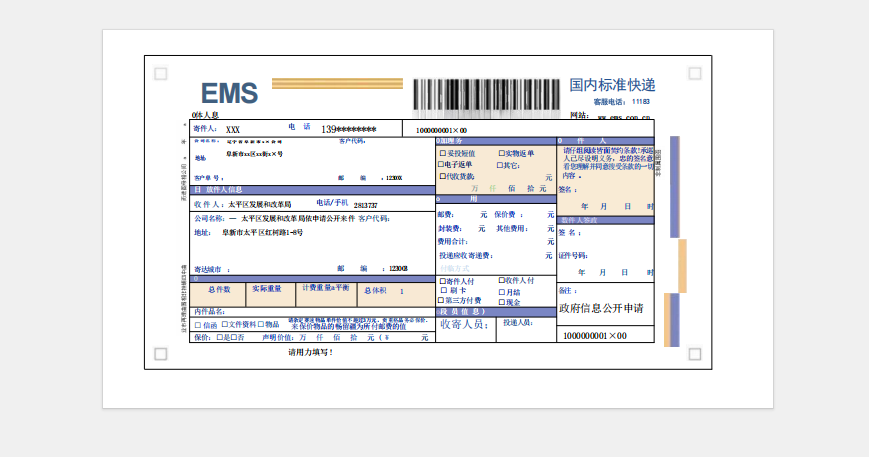Screen dimensions: 869x457
Task: Tick the 现金 payment checkbox
Action: pyautogui.click(x=502, y=302)
